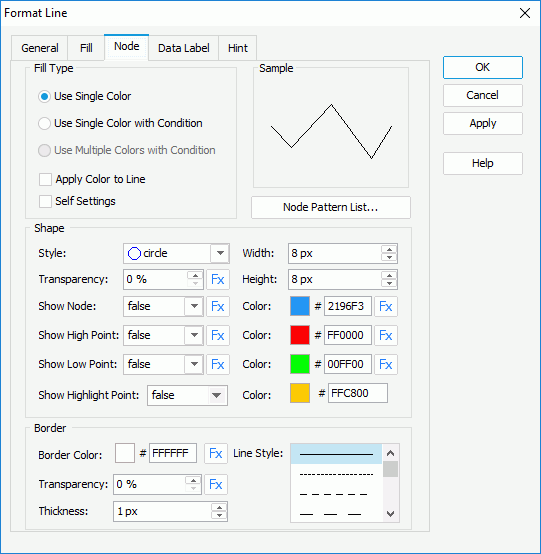Open the Data Label tab

pyautogui.click(x=183, y=48)
